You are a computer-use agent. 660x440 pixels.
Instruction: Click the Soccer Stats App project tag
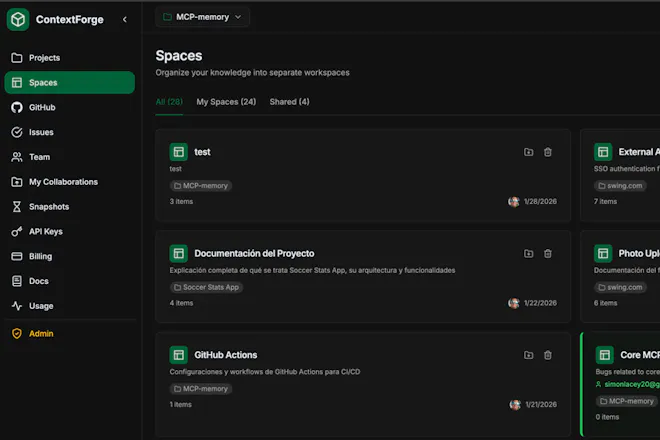coord(206,287)
